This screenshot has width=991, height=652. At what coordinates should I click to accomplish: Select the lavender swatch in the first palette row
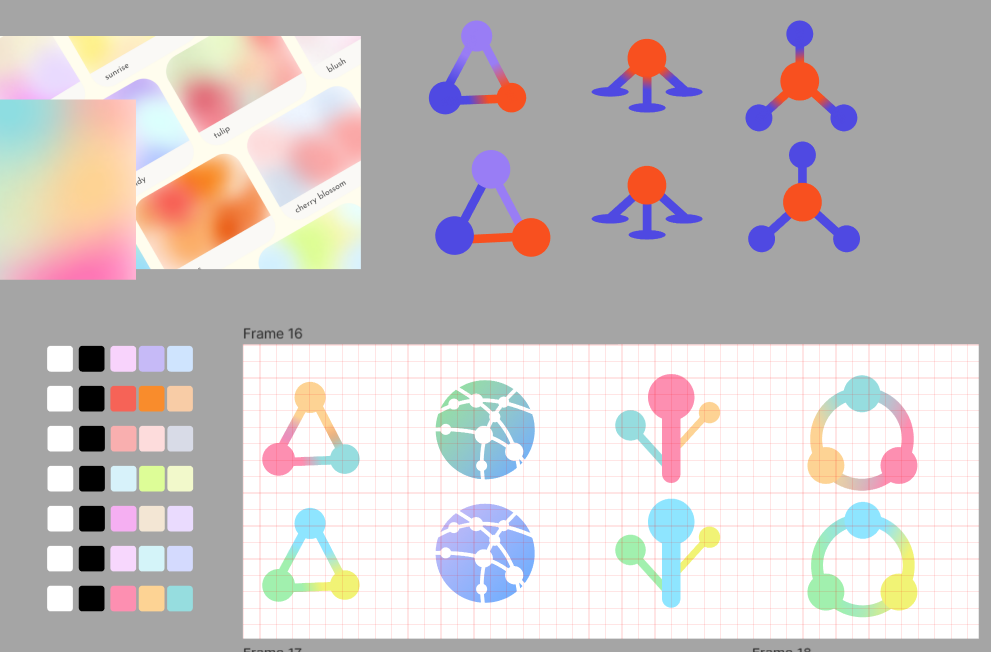pos(152,359)
